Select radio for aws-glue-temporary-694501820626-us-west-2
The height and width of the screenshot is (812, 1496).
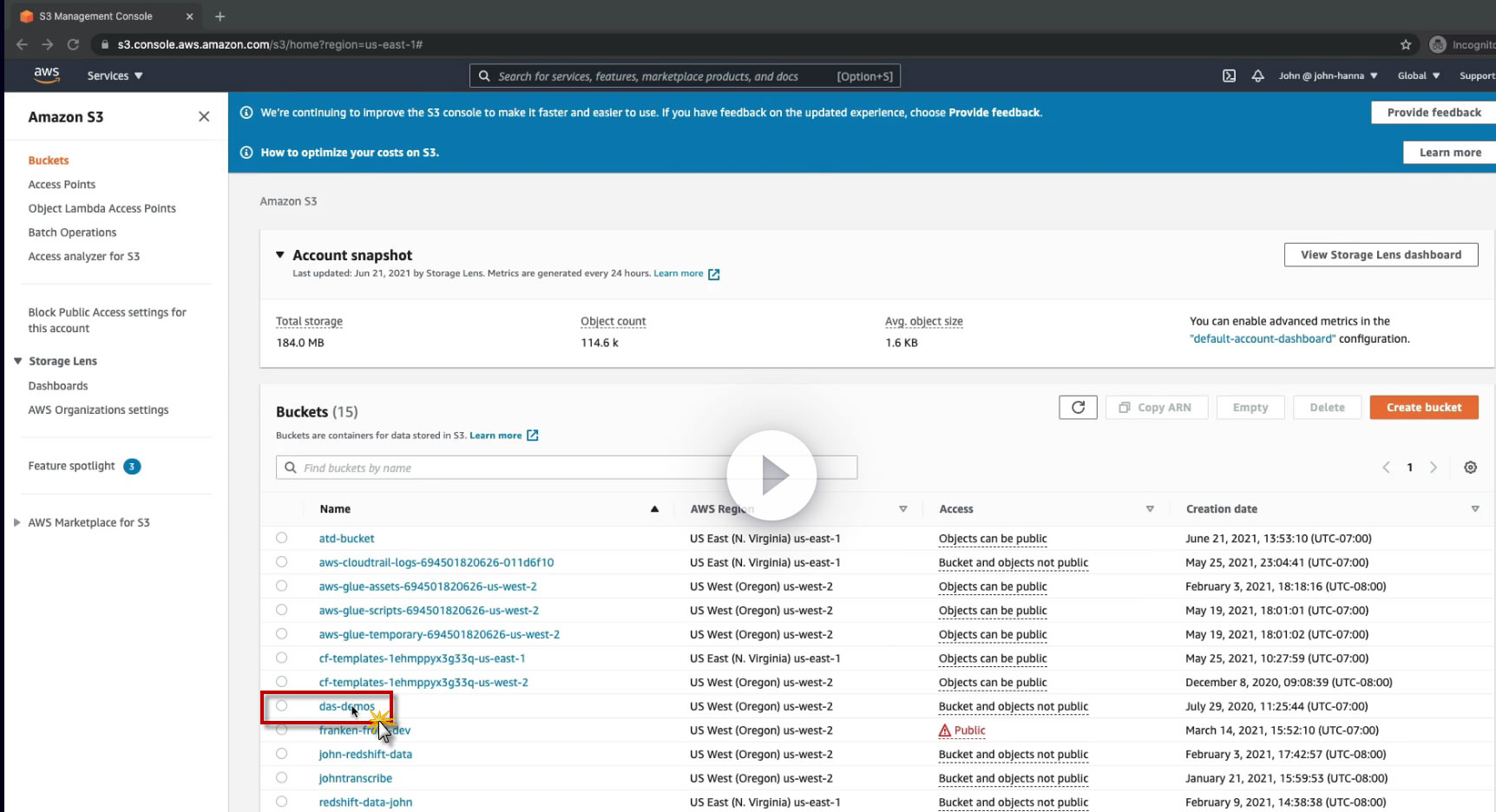pyautogui.click(x=281, y=634)
